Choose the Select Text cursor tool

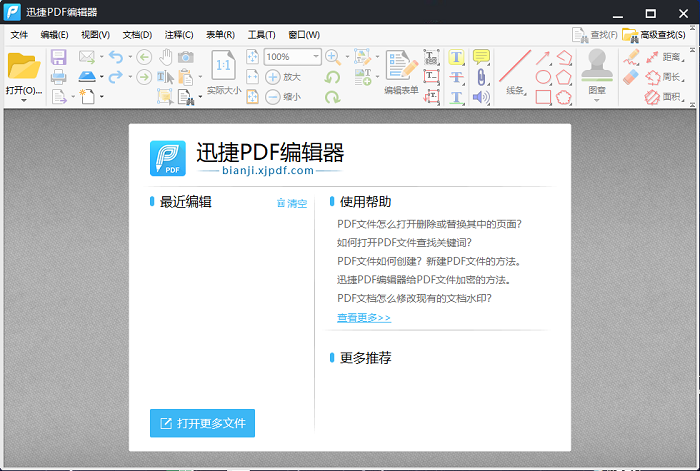coord(166,77)
